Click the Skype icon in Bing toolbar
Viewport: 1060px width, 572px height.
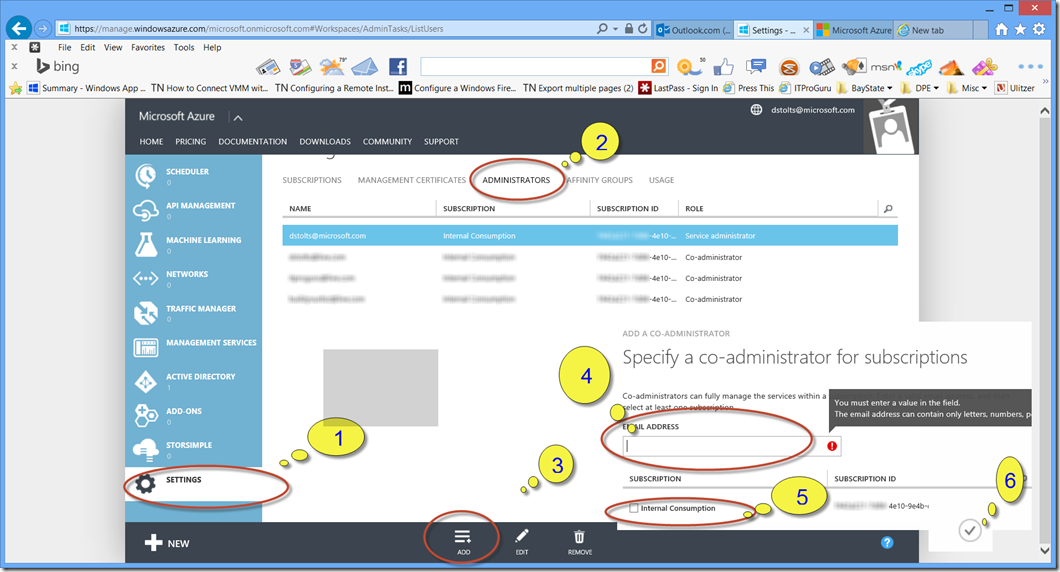(x=919, y=67)
